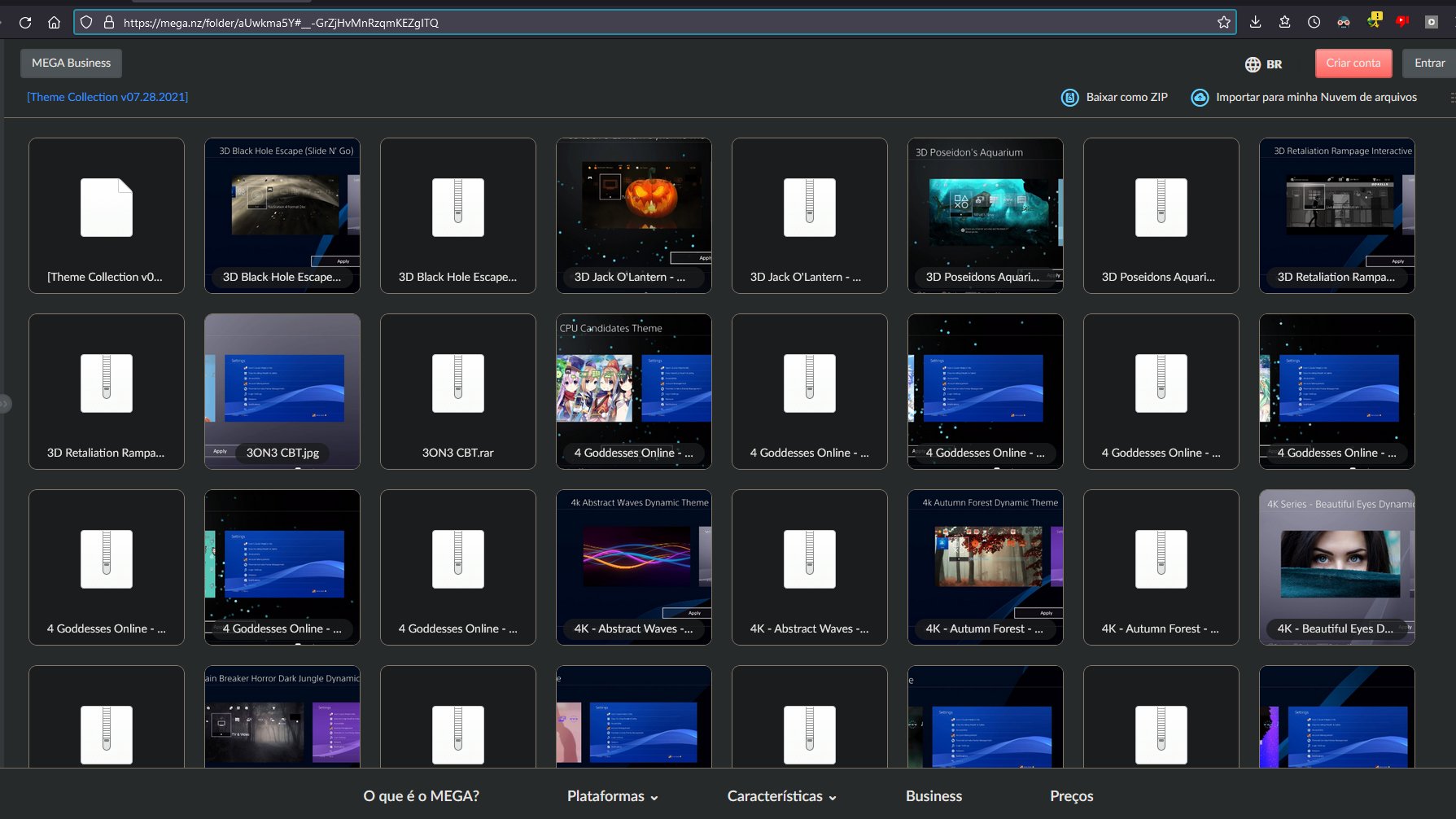
Task: Click the gray square extension icon
Action: point(1432,23)
